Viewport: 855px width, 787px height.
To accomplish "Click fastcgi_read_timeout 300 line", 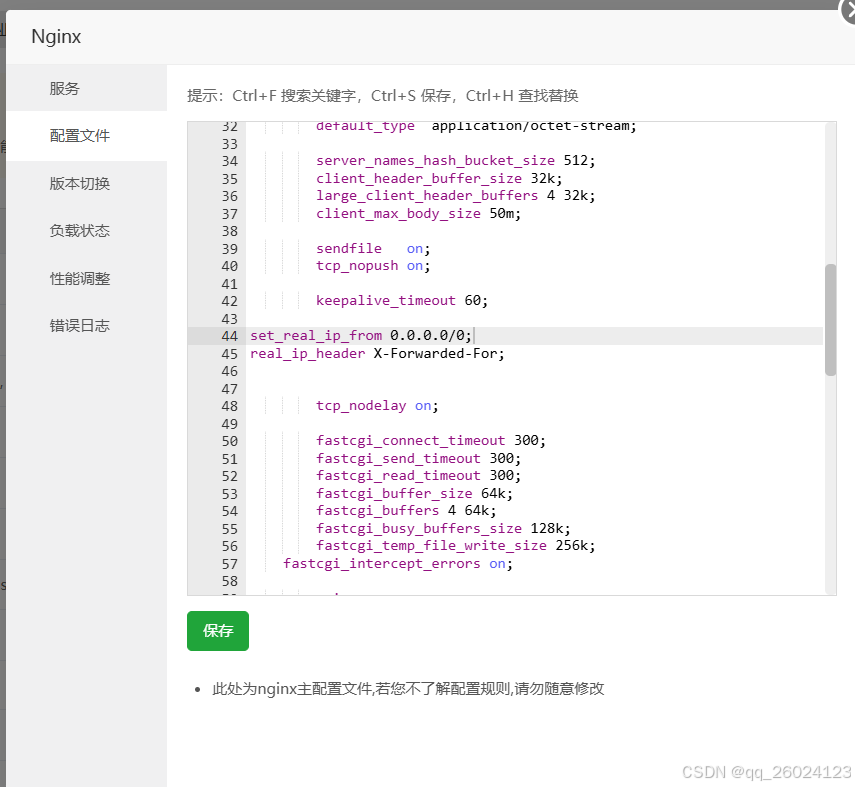I will 418,476.
